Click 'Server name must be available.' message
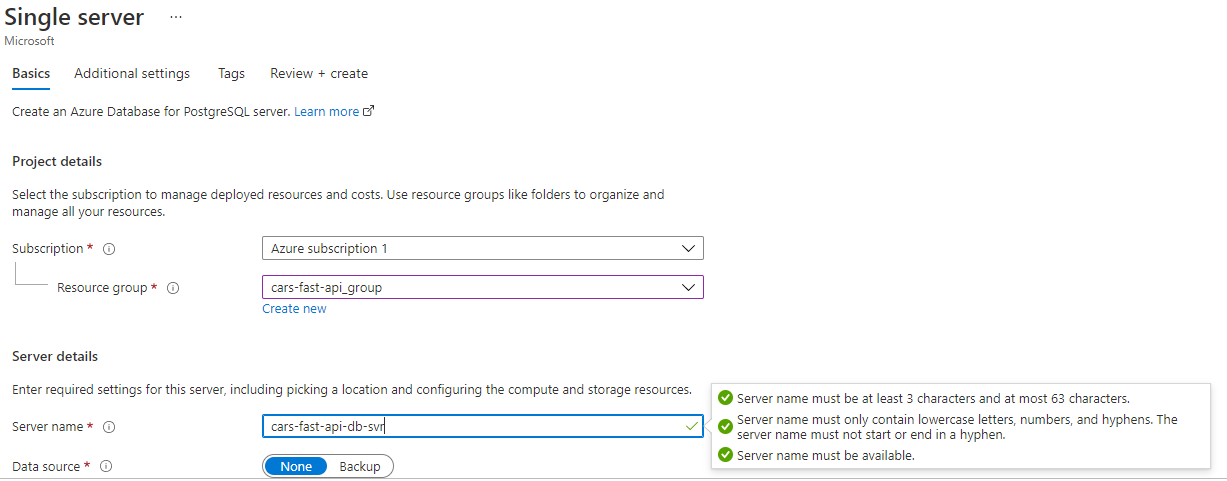1227x481 pixels. (826, 456)
